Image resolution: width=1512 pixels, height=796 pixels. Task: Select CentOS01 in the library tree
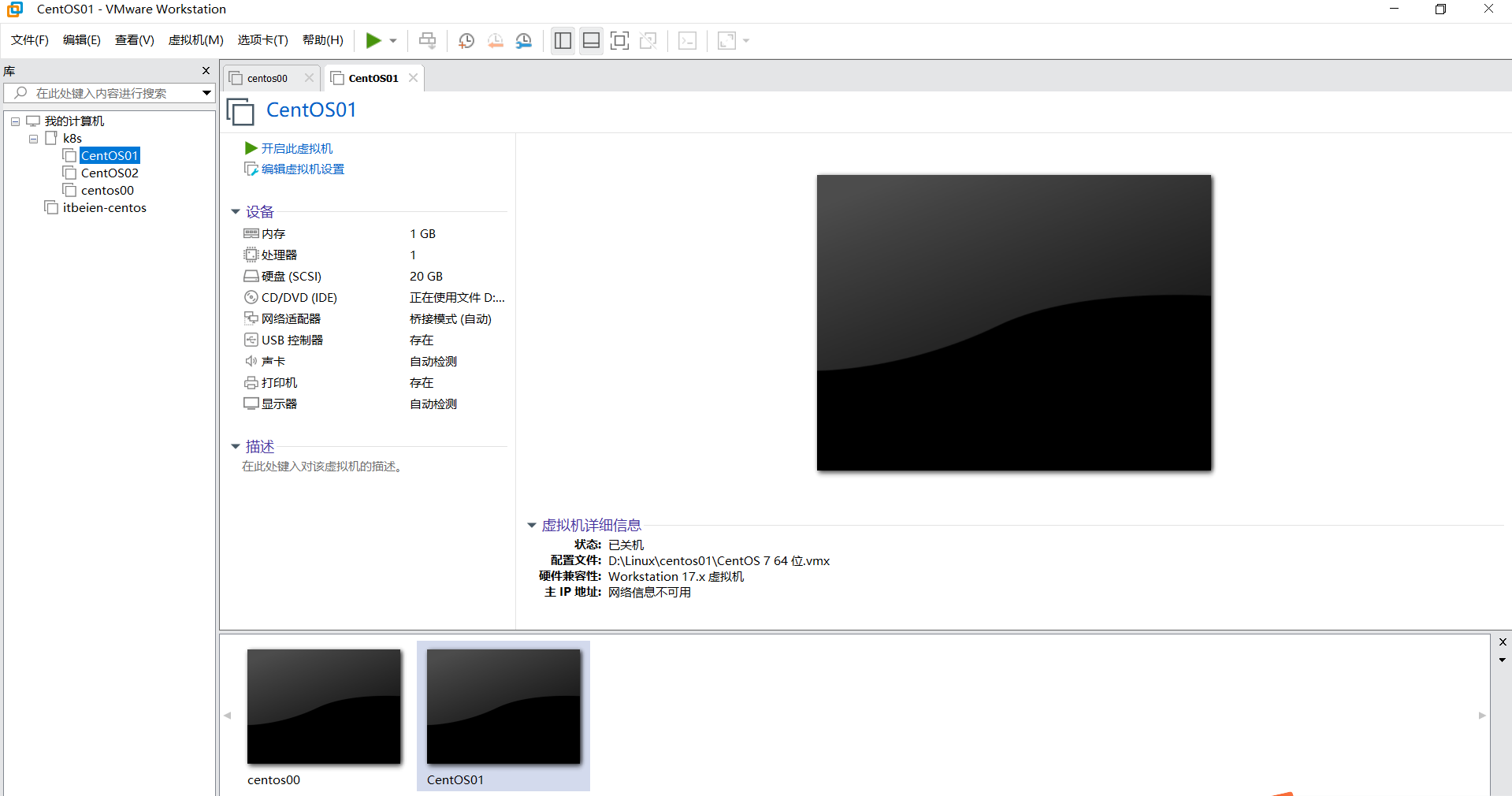[110, 155]
